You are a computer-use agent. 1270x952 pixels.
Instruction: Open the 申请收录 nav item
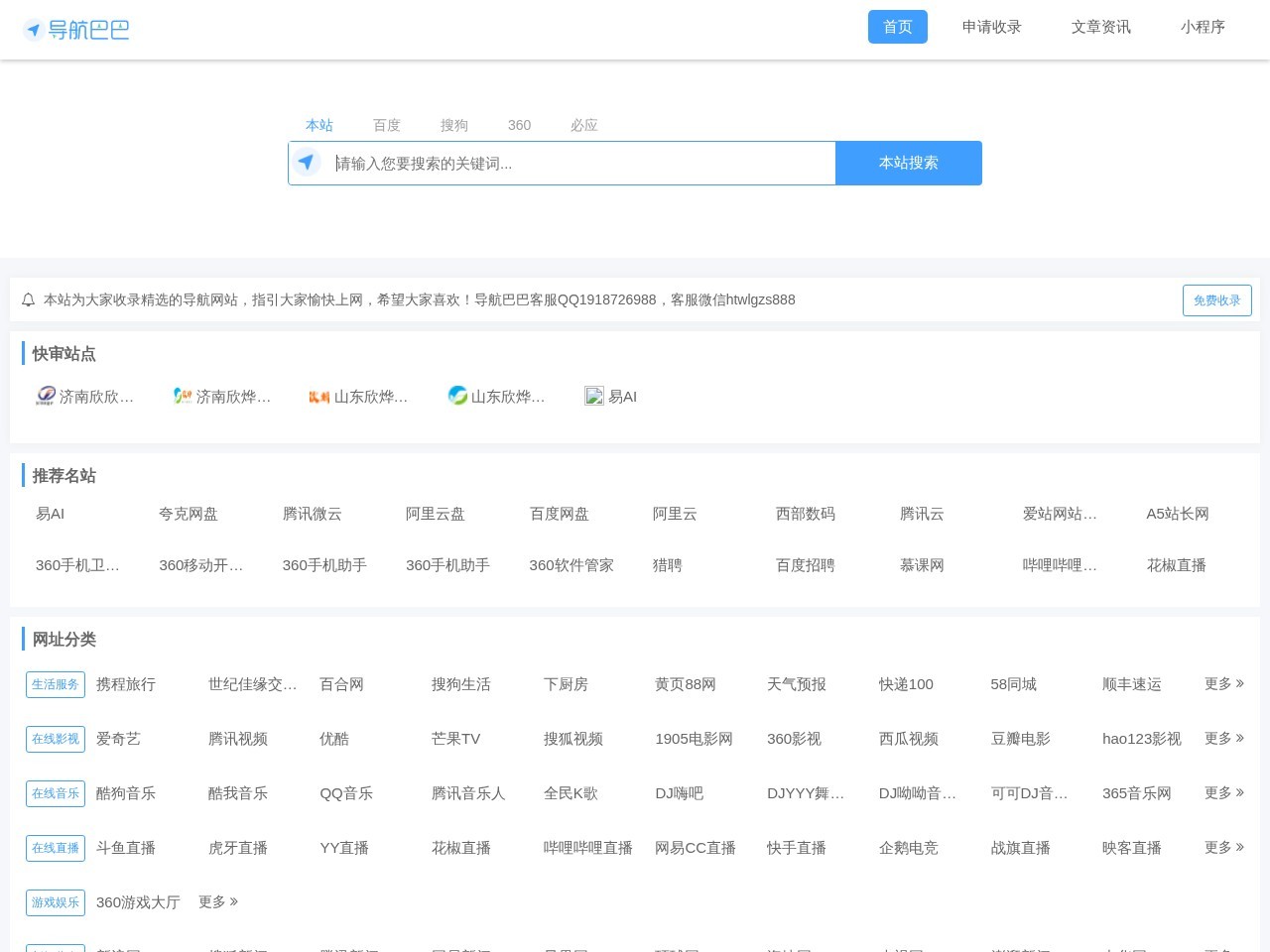992,27
